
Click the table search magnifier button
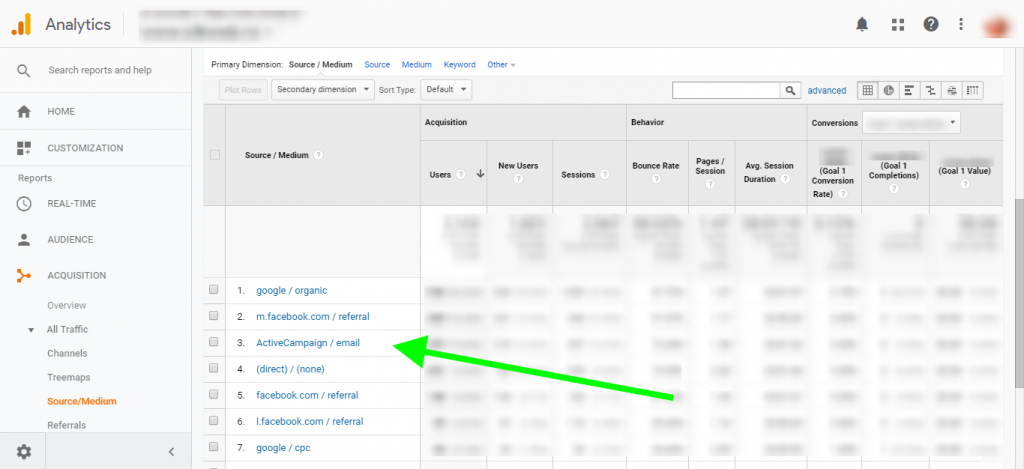pos(790,90)
